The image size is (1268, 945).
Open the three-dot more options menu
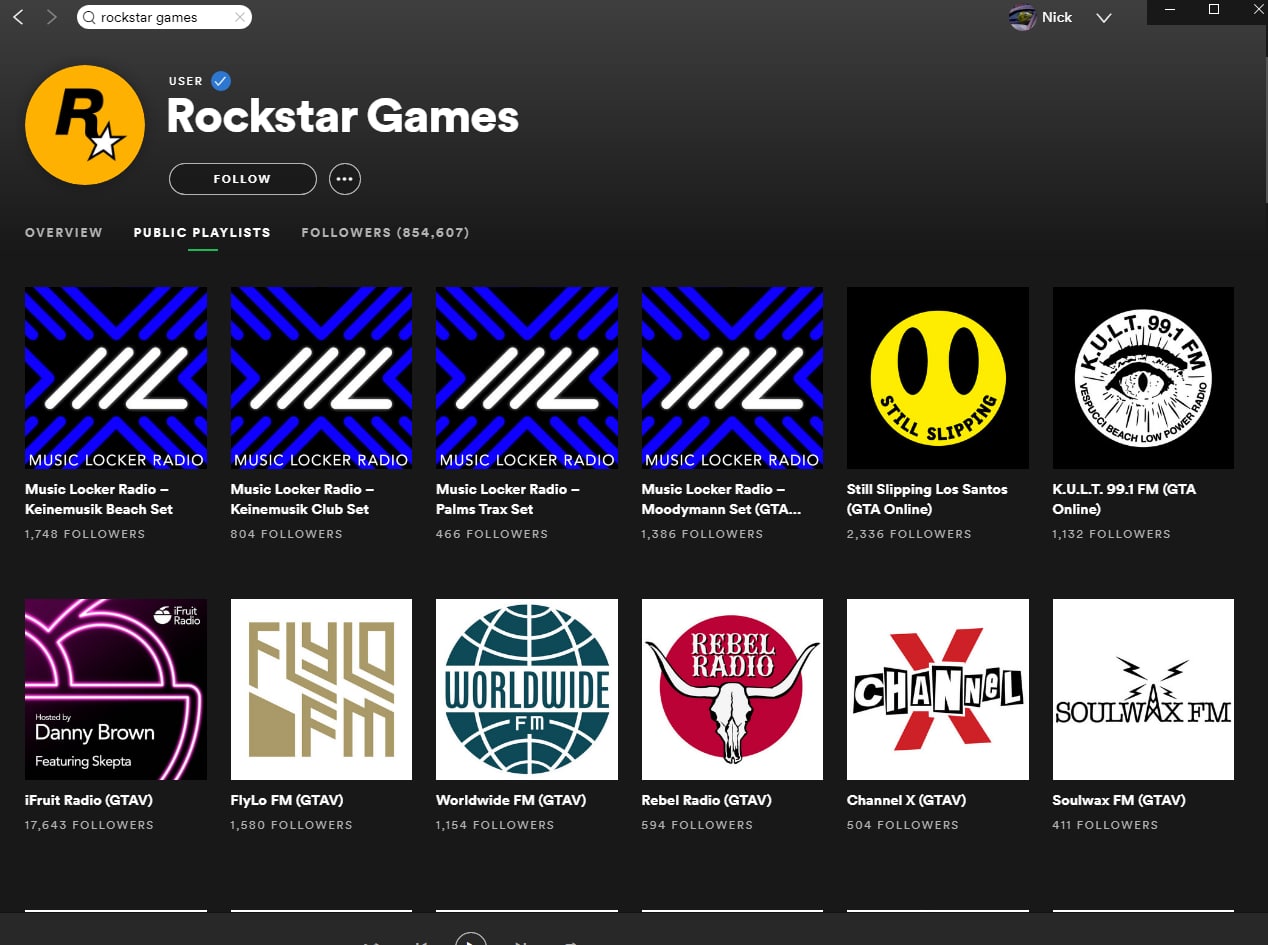tap(345, 179)
